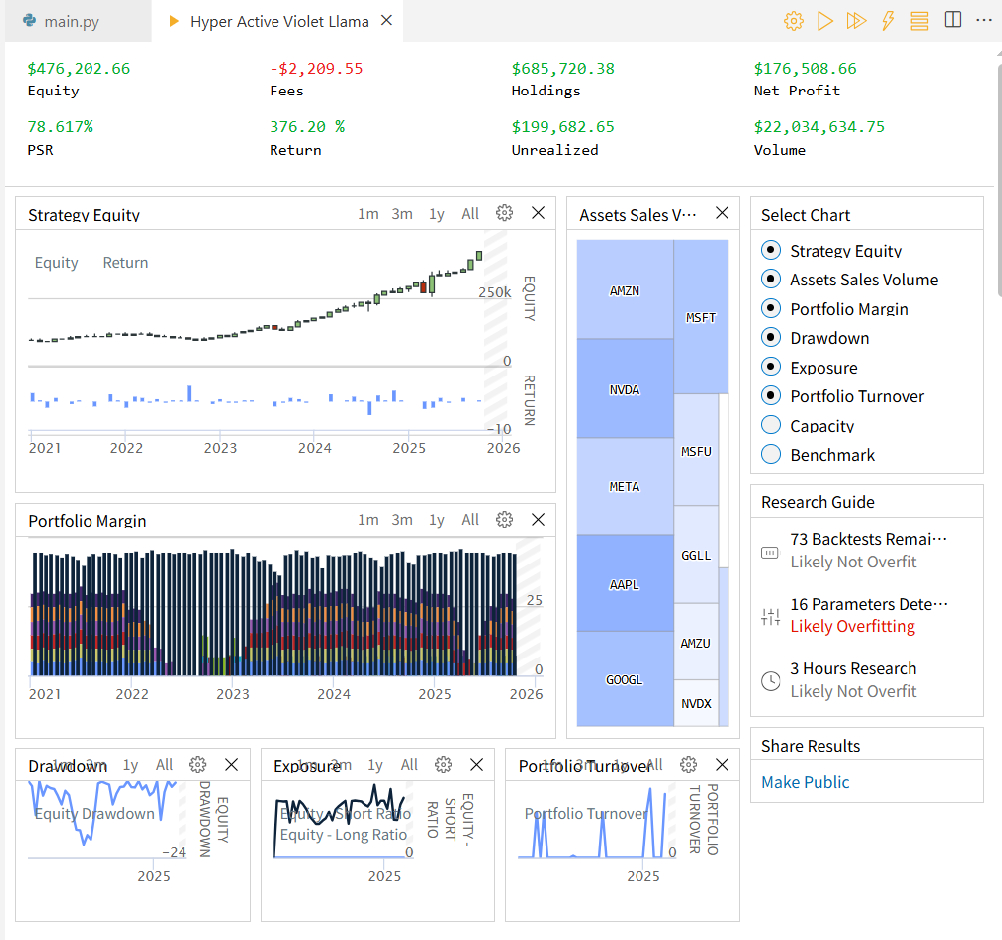Click the NVDA block in the treemap
Screen dimensions: 1002x940
tap(624, 389)
